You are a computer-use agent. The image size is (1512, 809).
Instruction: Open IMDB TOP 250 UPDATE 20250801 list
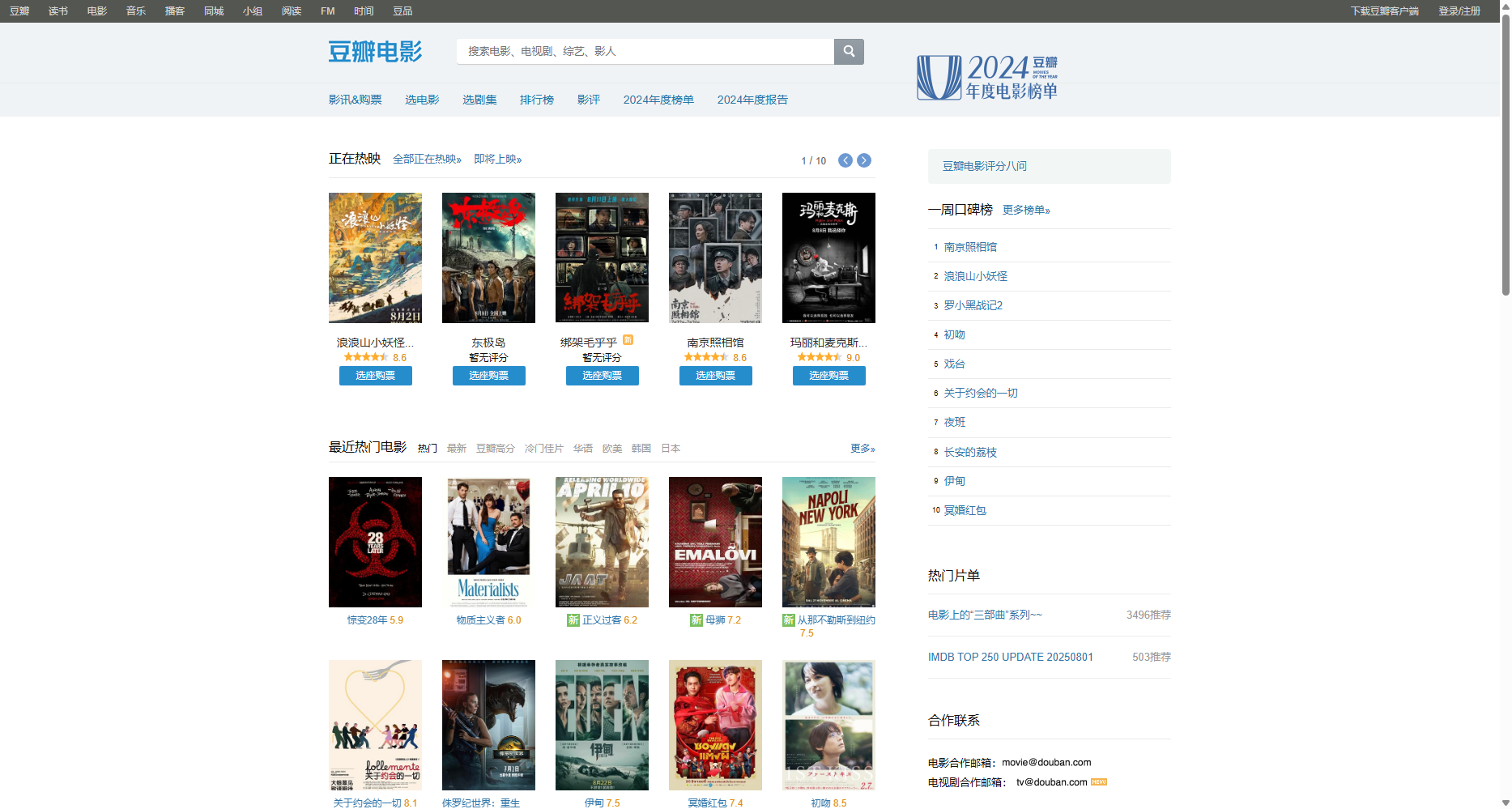(x=1011, y=658)
